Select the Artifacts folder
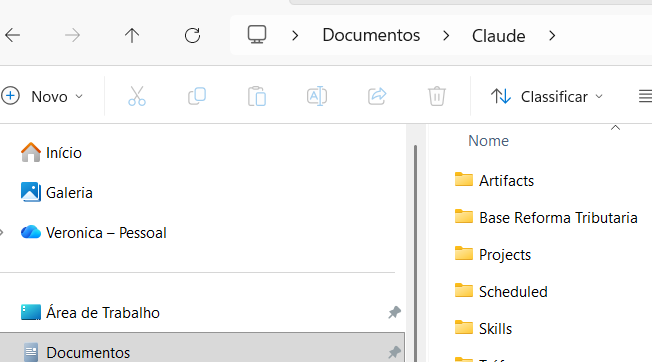 pyautogui.click(x=494, y=180)
